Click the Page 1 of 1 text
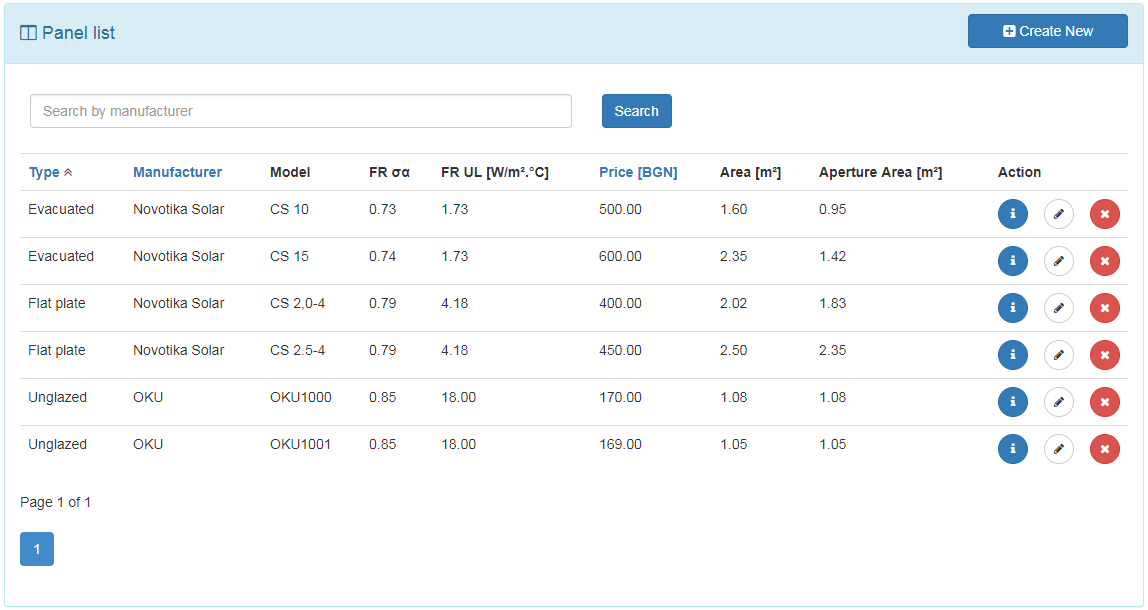 [x=56, y=502]
